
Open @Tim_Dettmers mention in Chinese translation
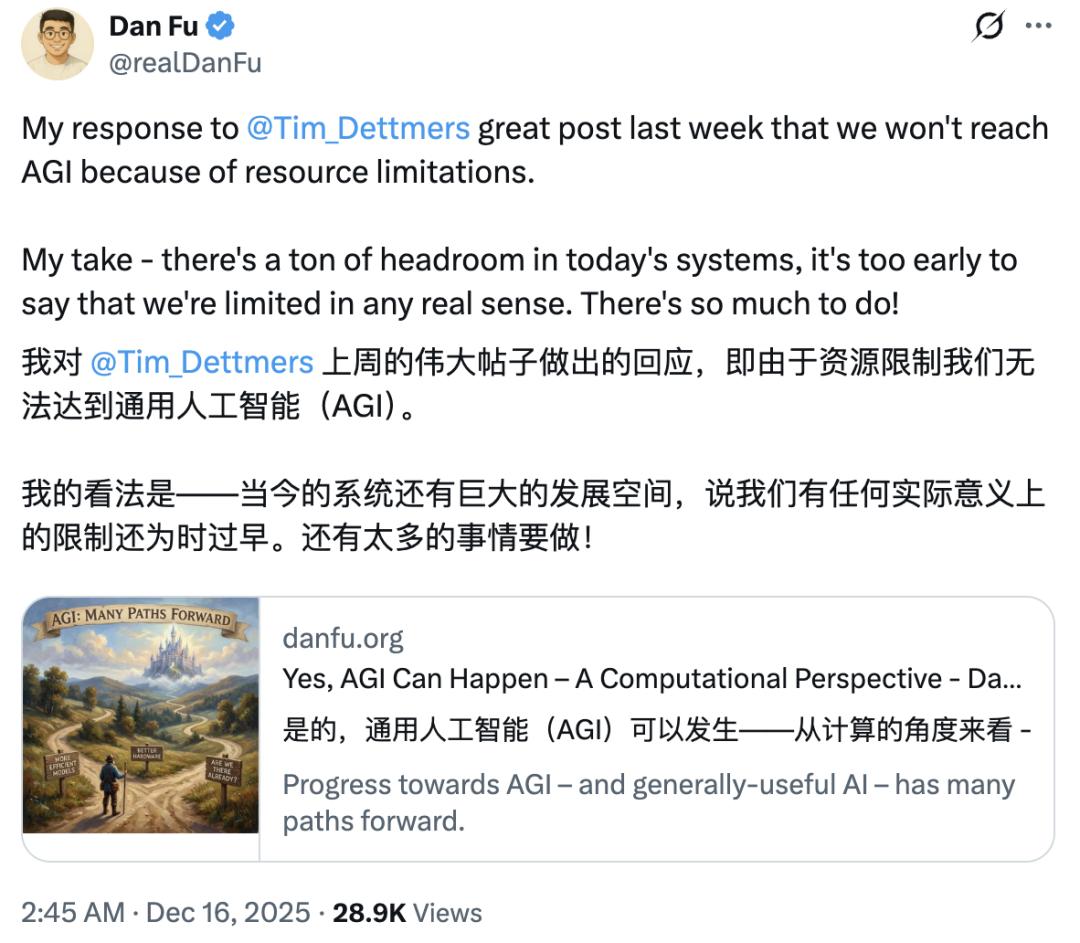point(202,363)
